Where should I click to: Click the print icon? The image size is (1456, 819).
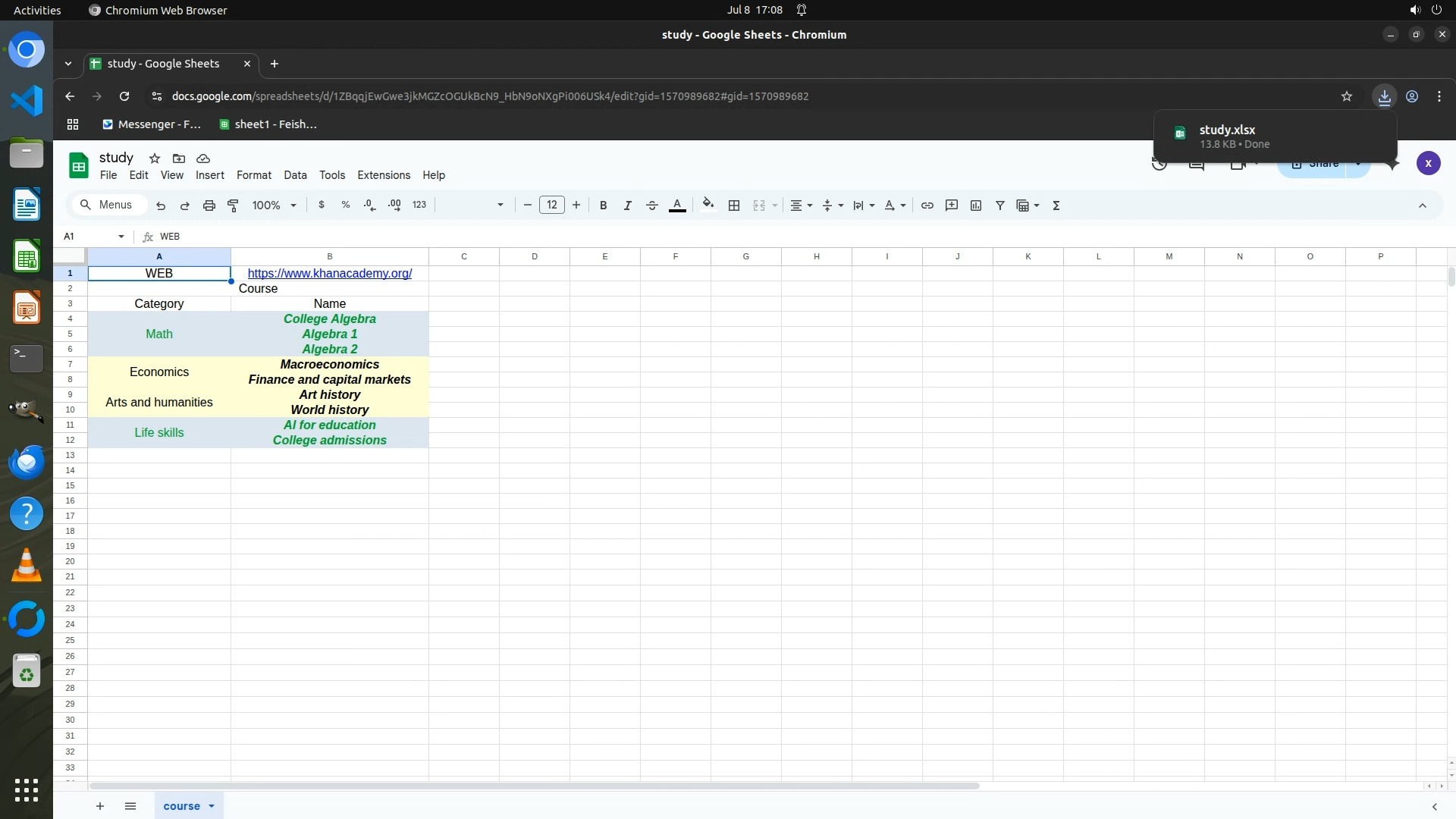[209, 206]
